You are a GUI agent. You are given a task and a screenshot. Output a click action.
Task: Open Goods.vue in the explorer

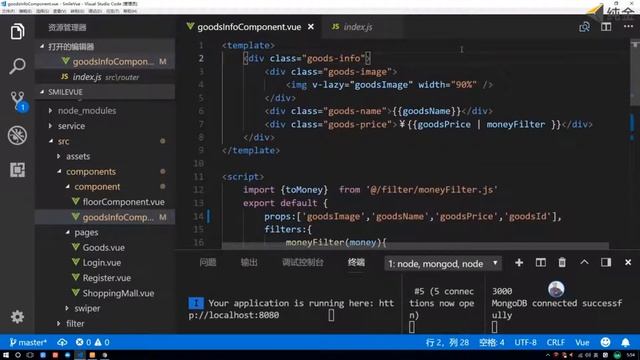click(105, 247)
